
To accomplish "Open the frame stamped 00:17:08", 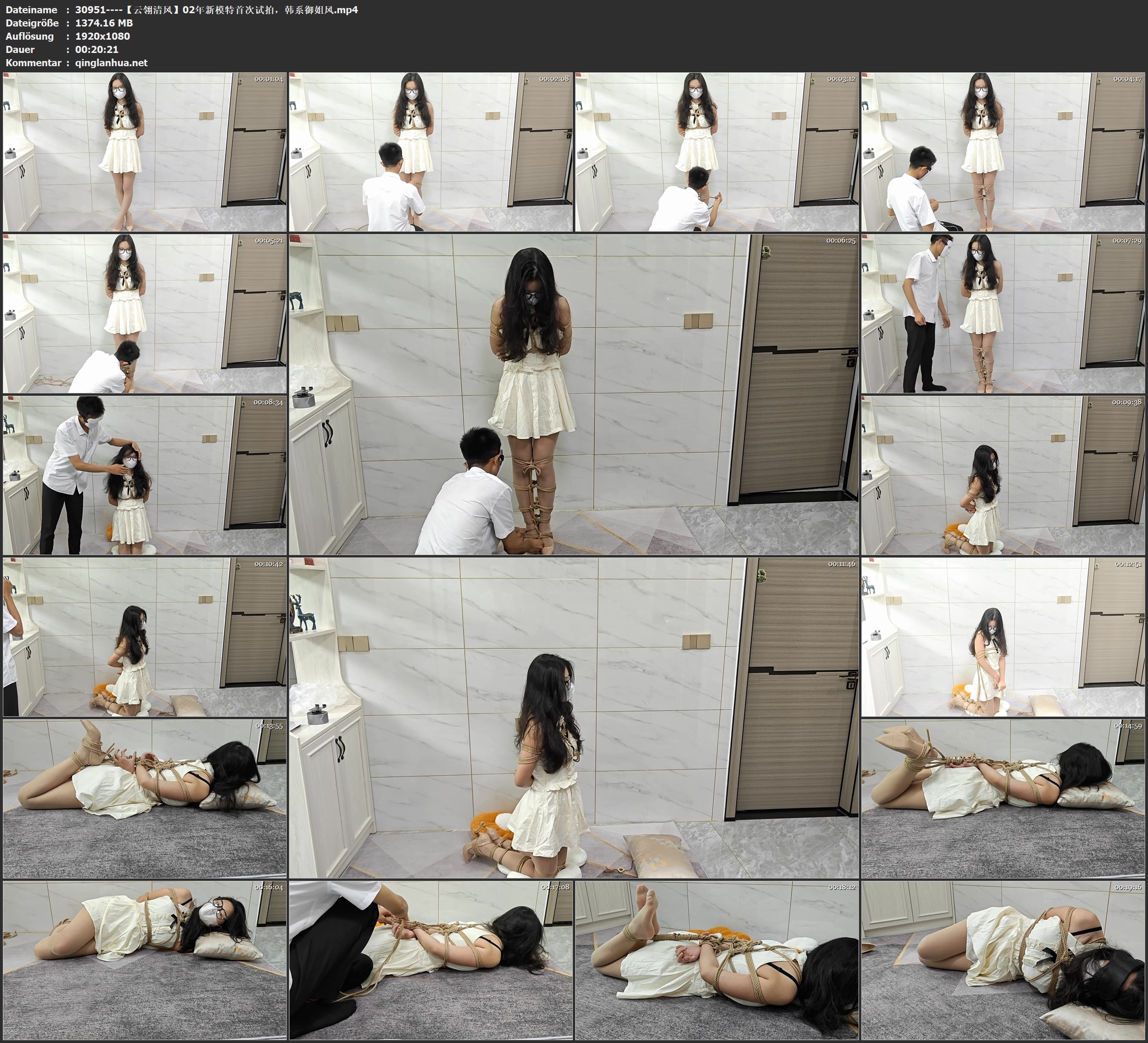I will coord(431,960).
